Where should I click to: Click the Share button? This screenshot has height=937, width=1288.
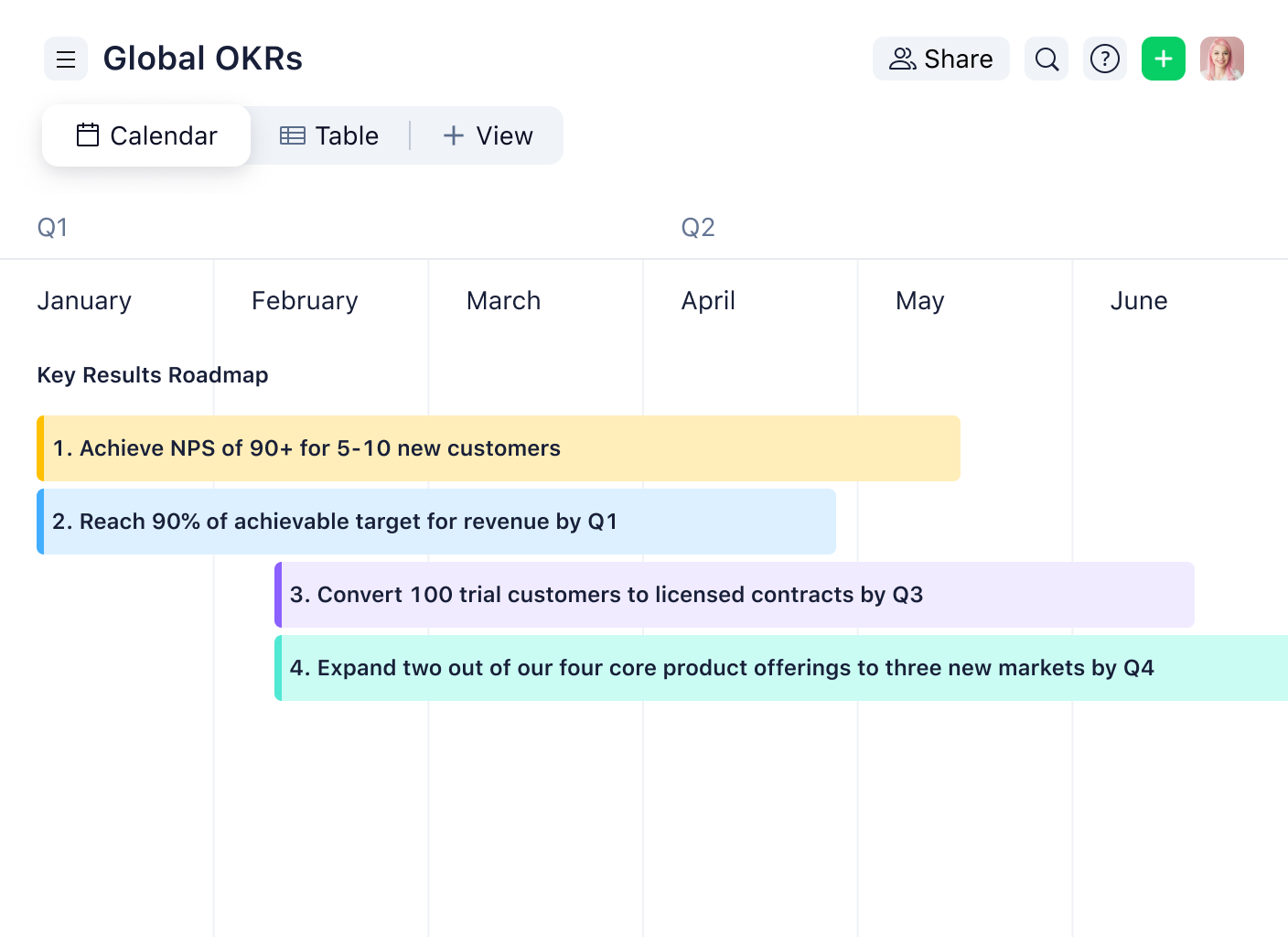[x=940, y=59]
